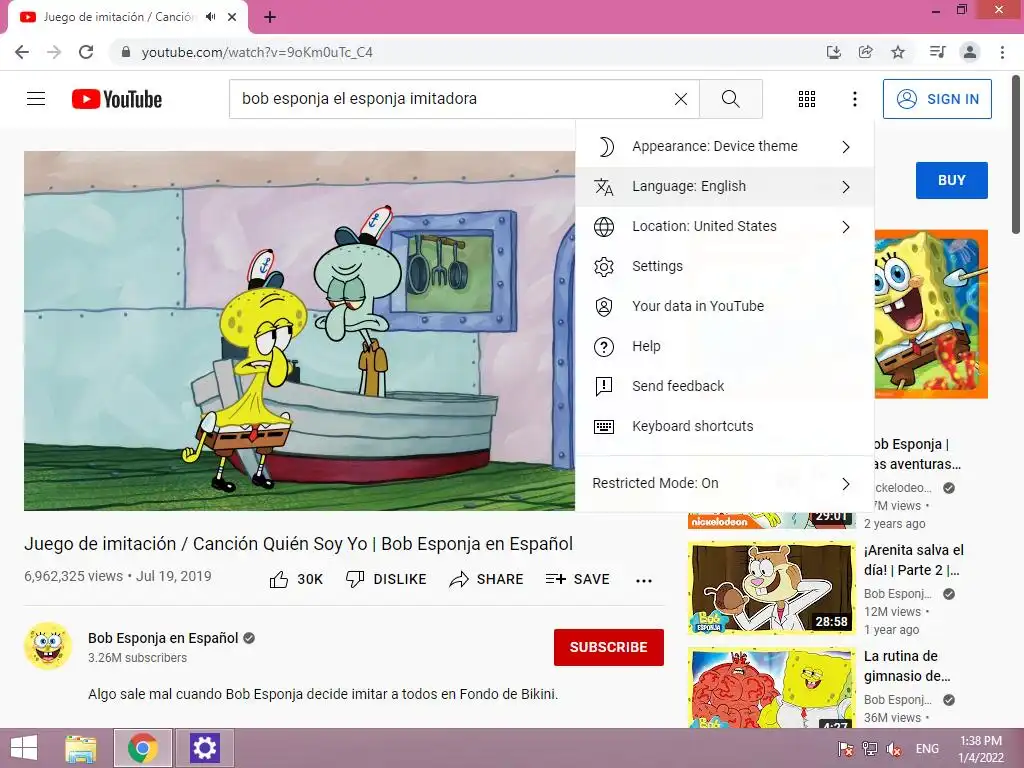Click the Chrome icon in the taskbar
Image resolution: width=1024 pixels, height=768 pixels.
[x=142, y=748]
